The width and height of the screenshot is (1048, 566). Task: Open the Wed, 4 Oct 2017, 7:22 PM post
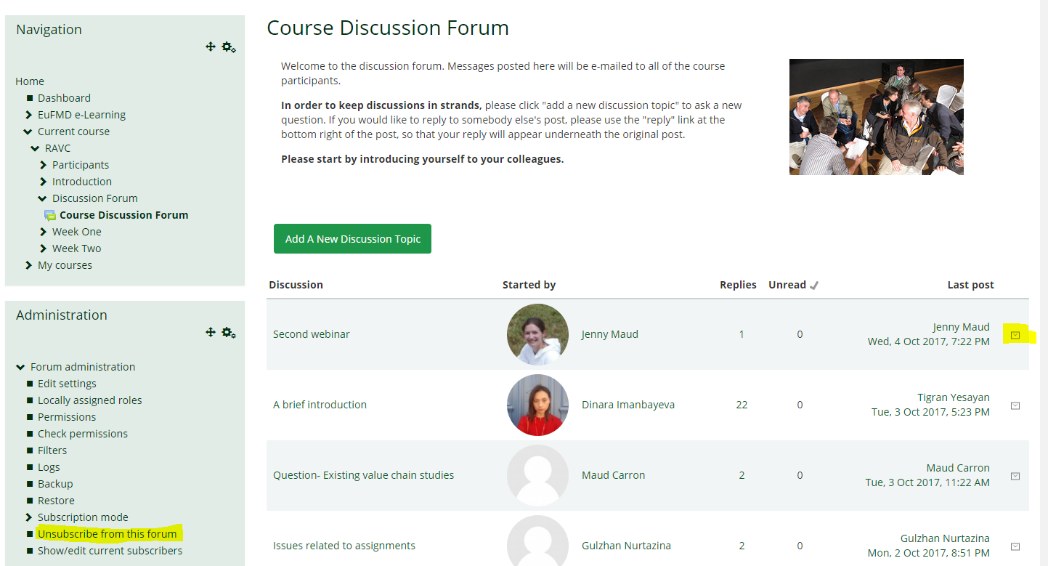pos(928,341)
